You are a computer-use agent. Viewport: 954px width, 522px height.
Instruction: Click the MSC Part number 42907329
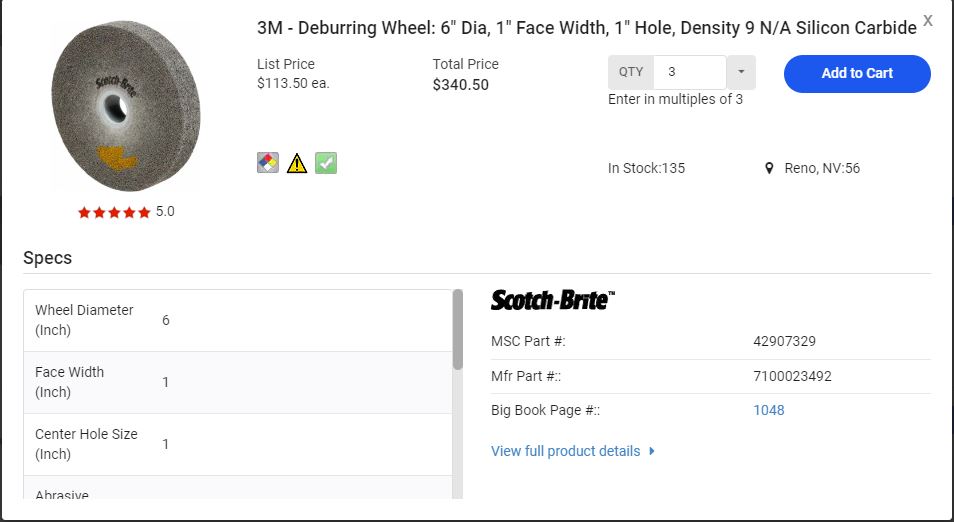(784, 341)
